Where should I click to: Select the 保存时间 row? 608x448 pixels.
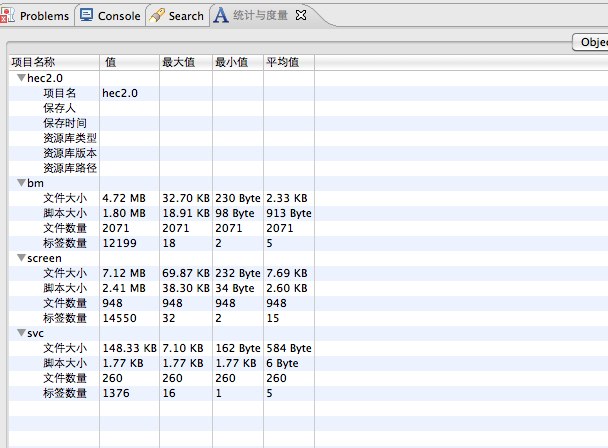(x=64, y=122)
